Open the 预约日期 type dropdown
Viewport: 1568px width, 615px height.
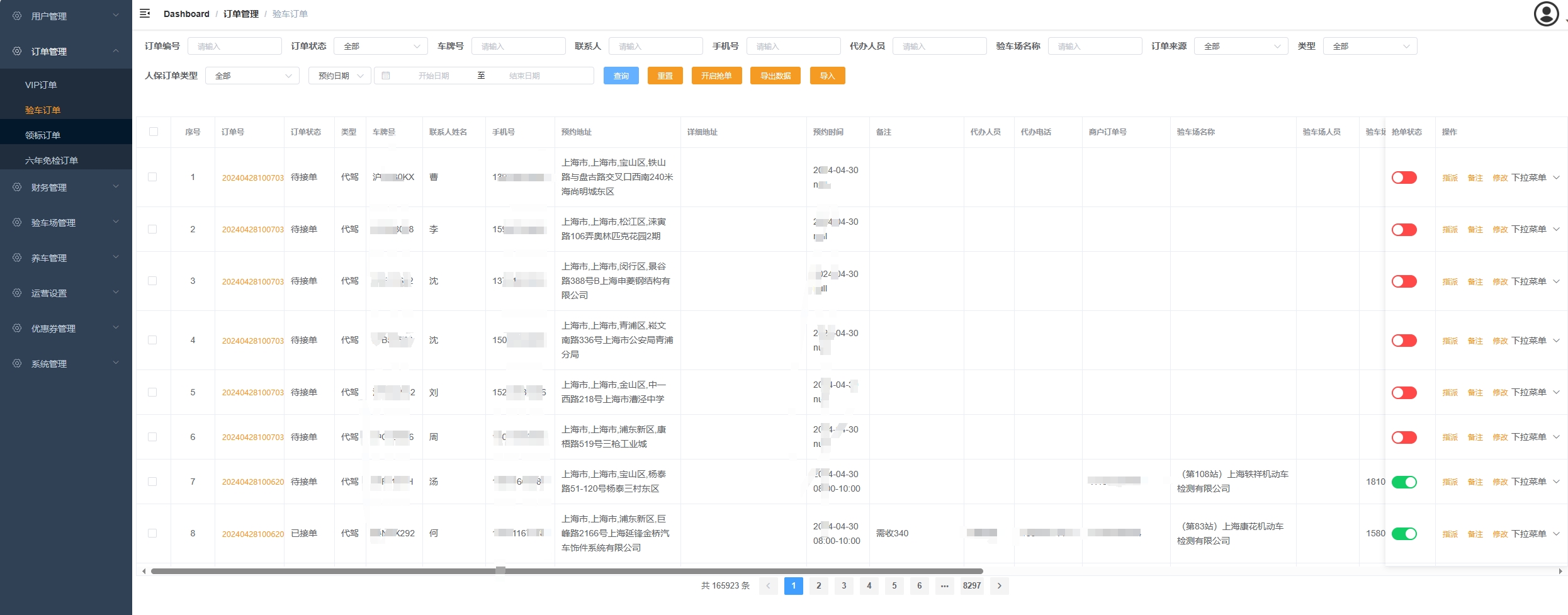(x=340, y=76)
